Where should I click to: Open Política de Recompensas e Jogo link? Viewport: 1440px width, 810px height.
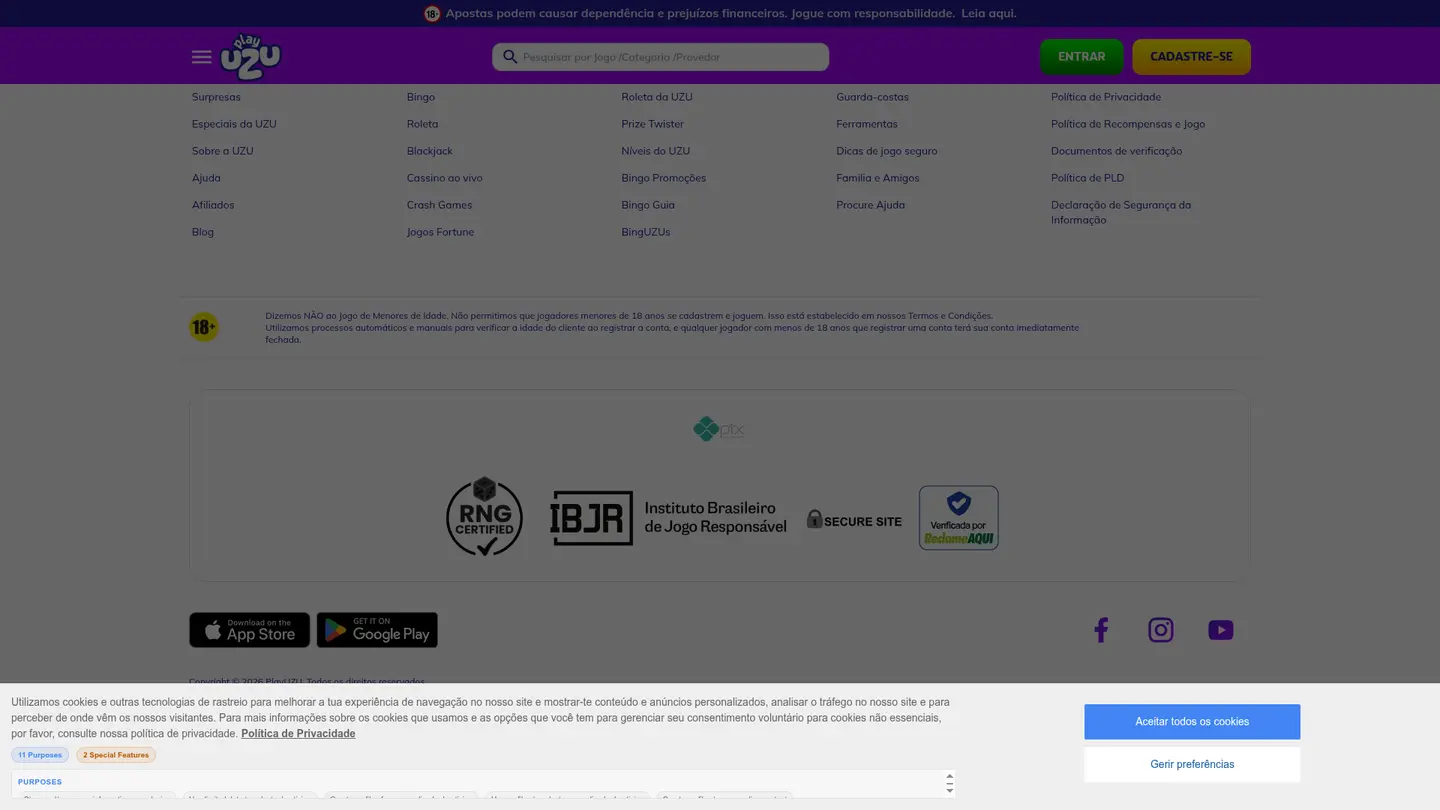pyautogui.click(x=1128, y=124)
